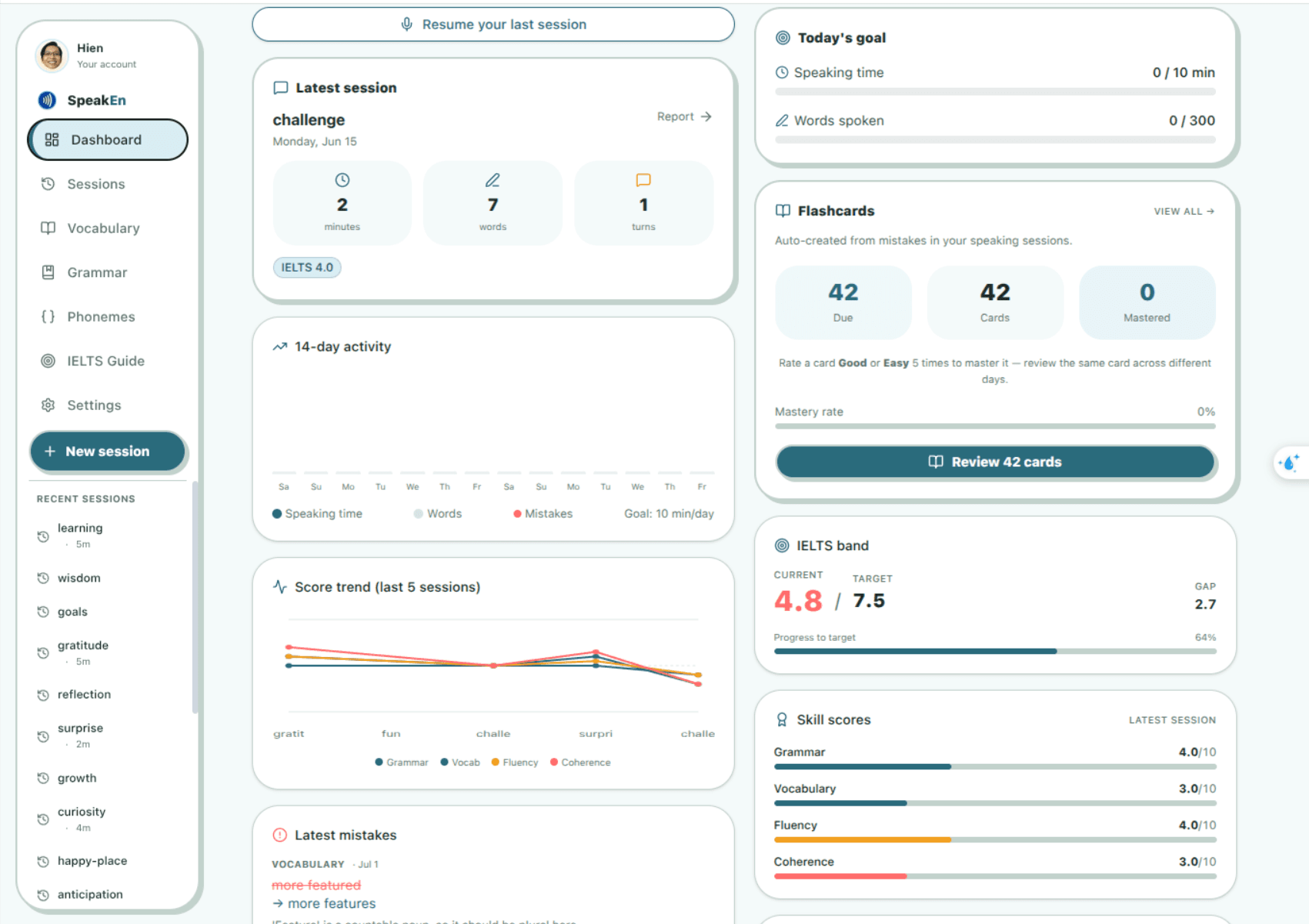
Task: Open the Dashboard menu item
Action: [108, 139]
